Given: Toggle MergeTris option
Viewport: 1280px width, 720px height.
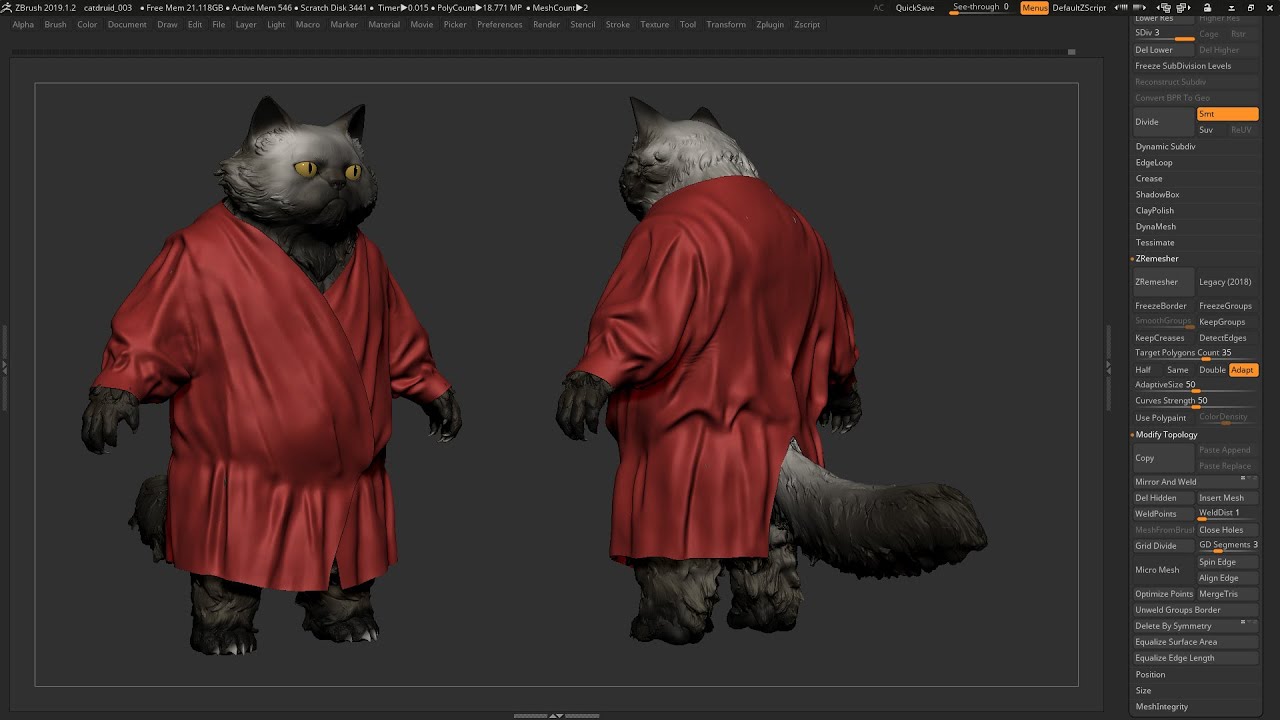Looking at the screenshot, I should click(1227, 594).
